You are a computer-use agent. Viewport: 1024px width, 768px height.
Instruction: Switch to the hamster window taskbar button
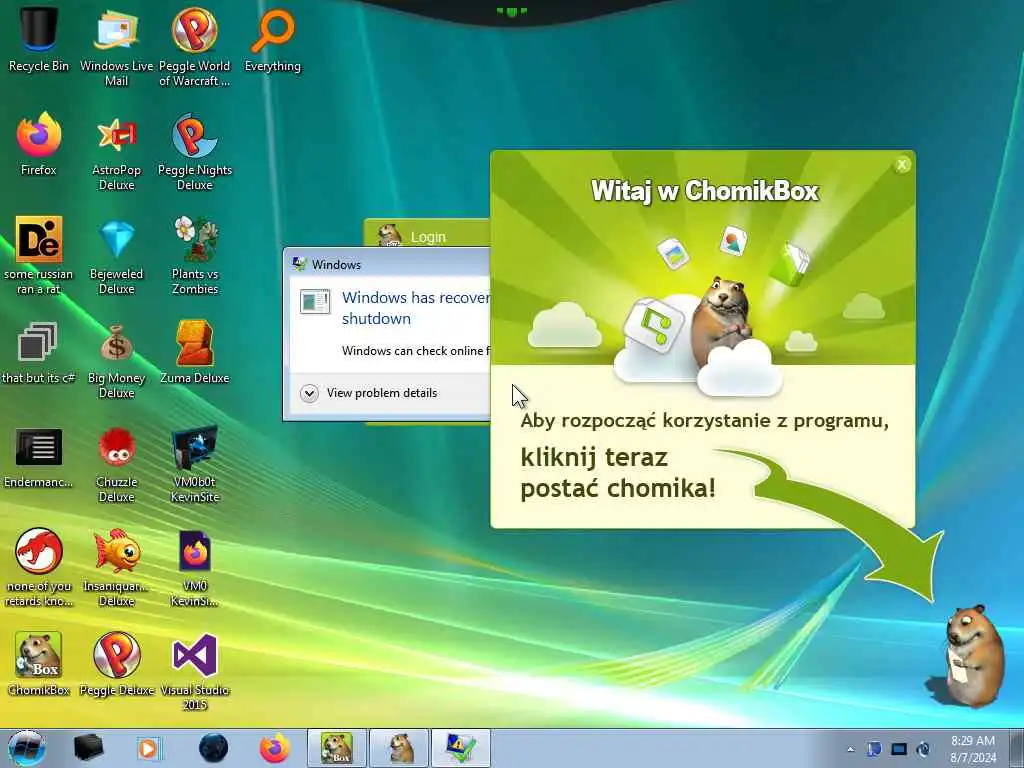pyautogui.click(x=399, y=748)
